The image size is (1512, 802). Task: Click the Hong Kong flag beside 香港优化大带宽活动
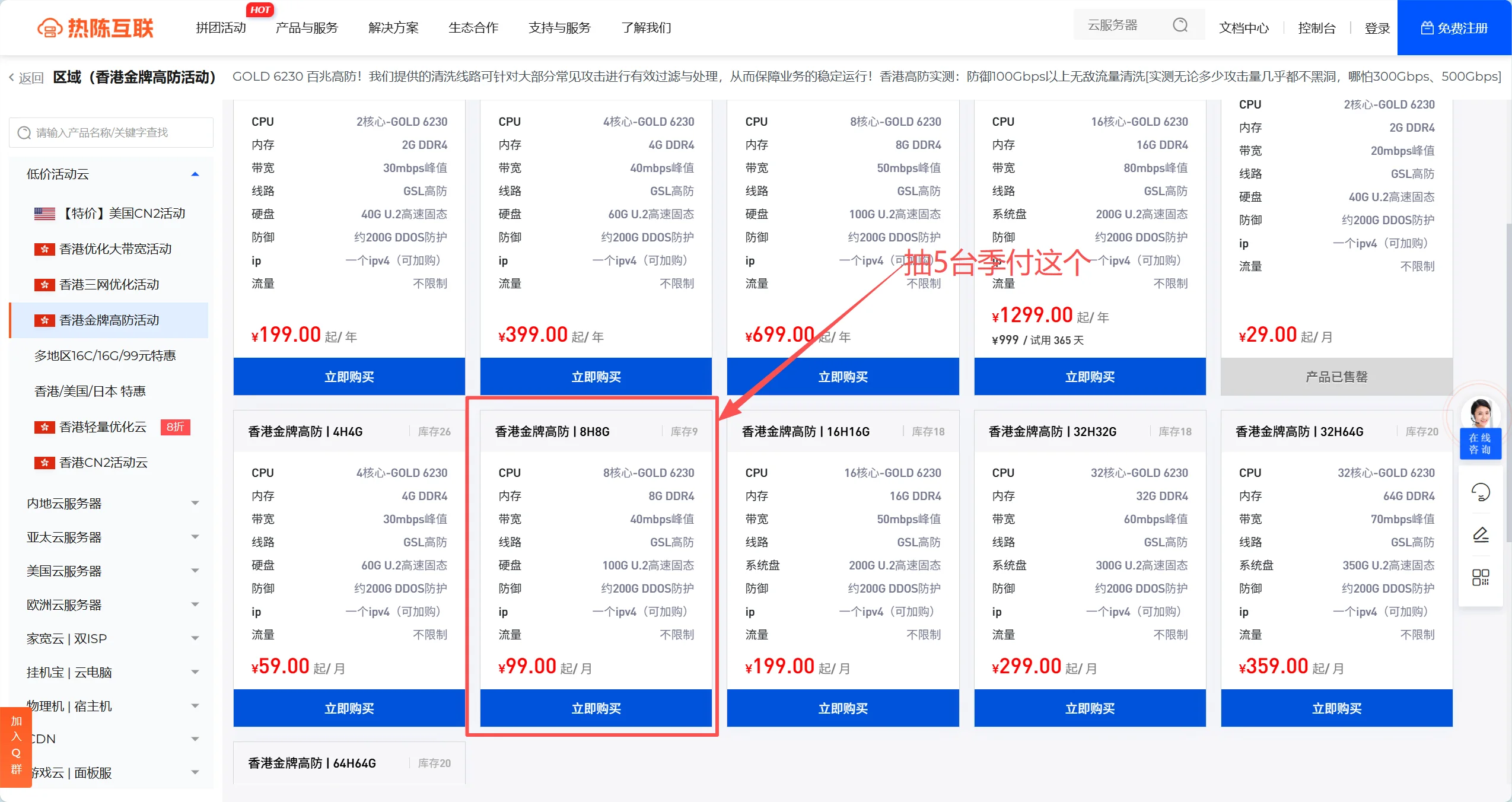coord(44,249)
